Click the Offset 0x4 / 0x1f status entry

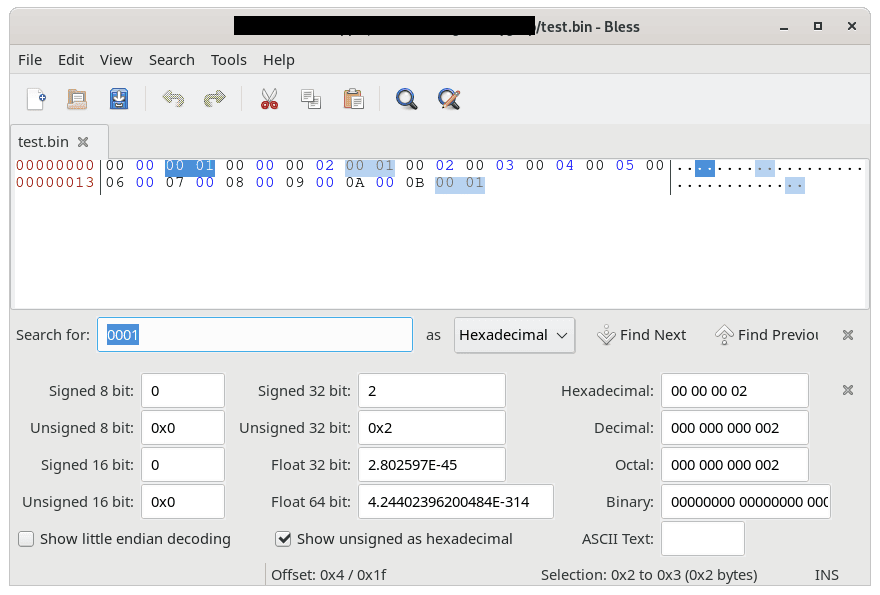pos(328,575)
